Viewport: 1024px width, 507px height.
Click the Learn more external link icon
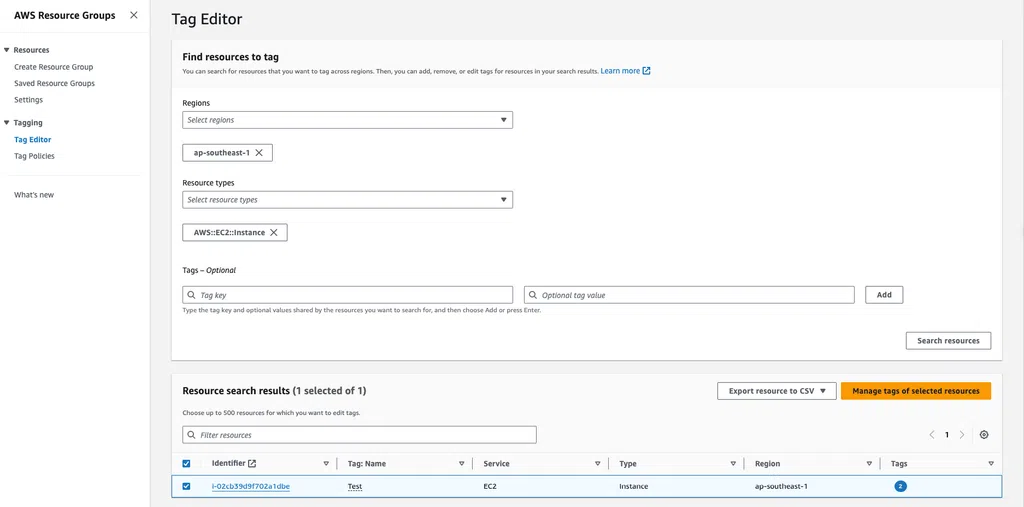point(647,71)
